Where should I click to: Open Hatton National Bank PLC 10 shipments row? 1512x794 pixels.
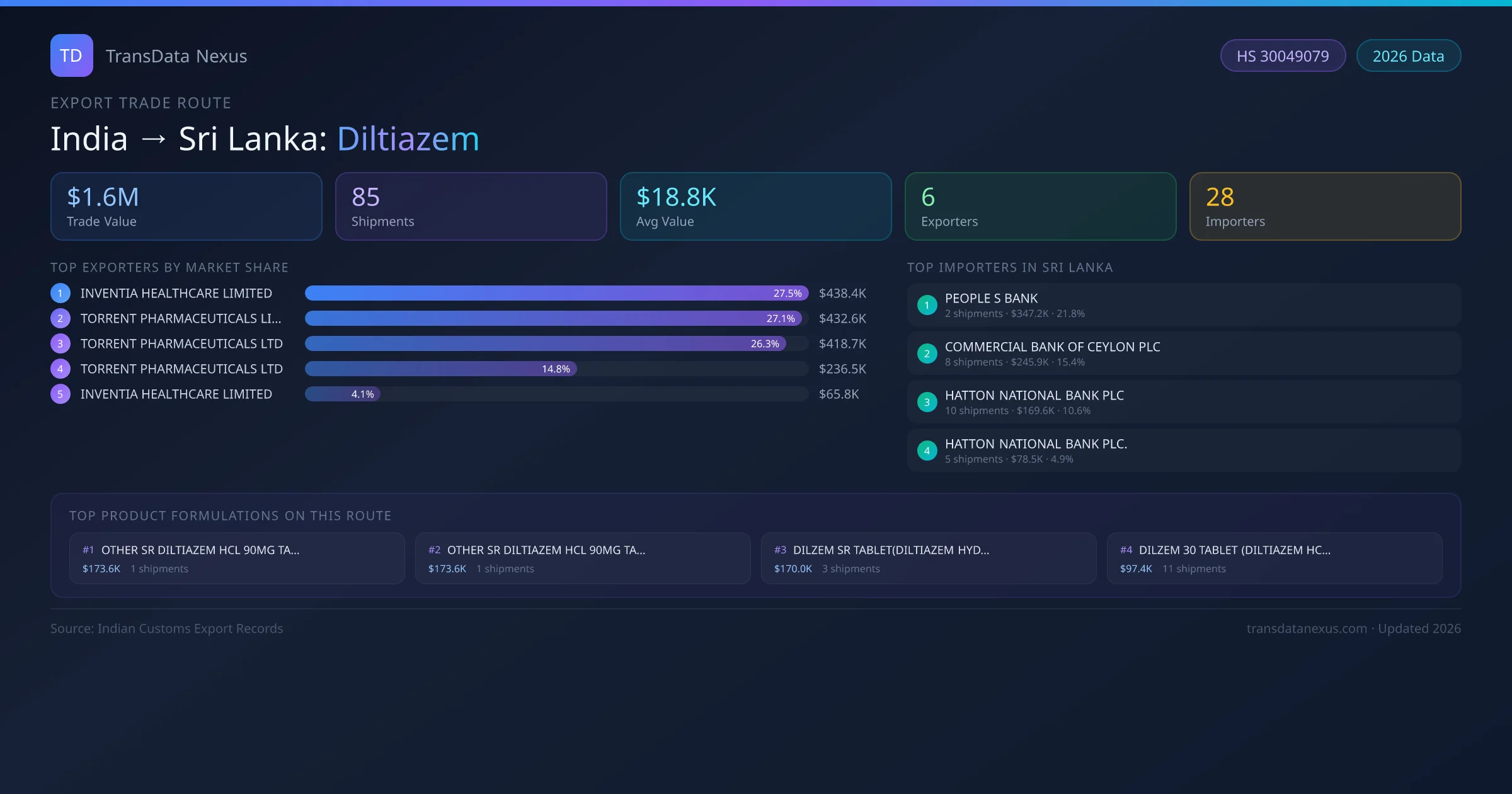[1183, 402]
